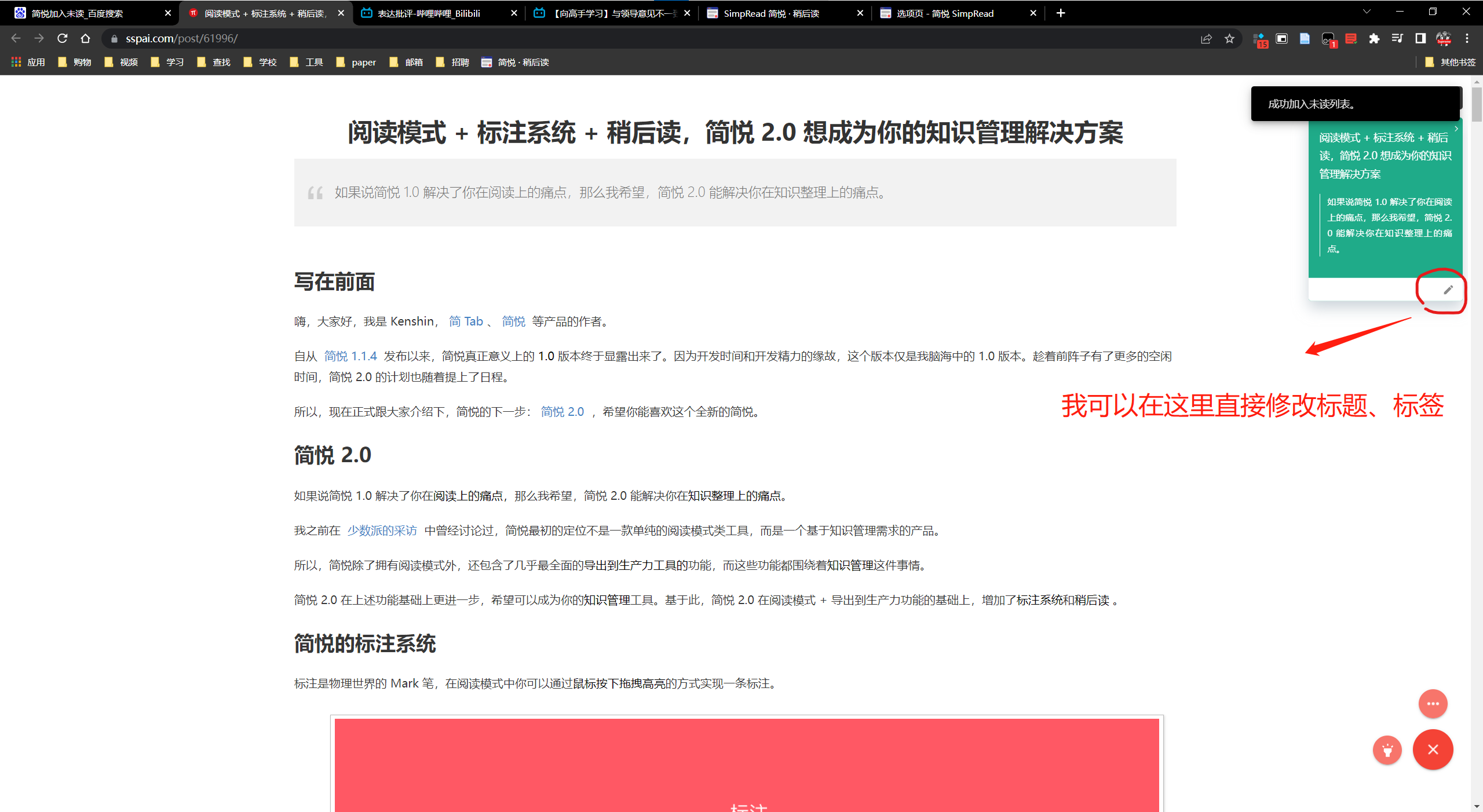
Task: Open the 学习 bookmark folder
Action: pos(167,63)
